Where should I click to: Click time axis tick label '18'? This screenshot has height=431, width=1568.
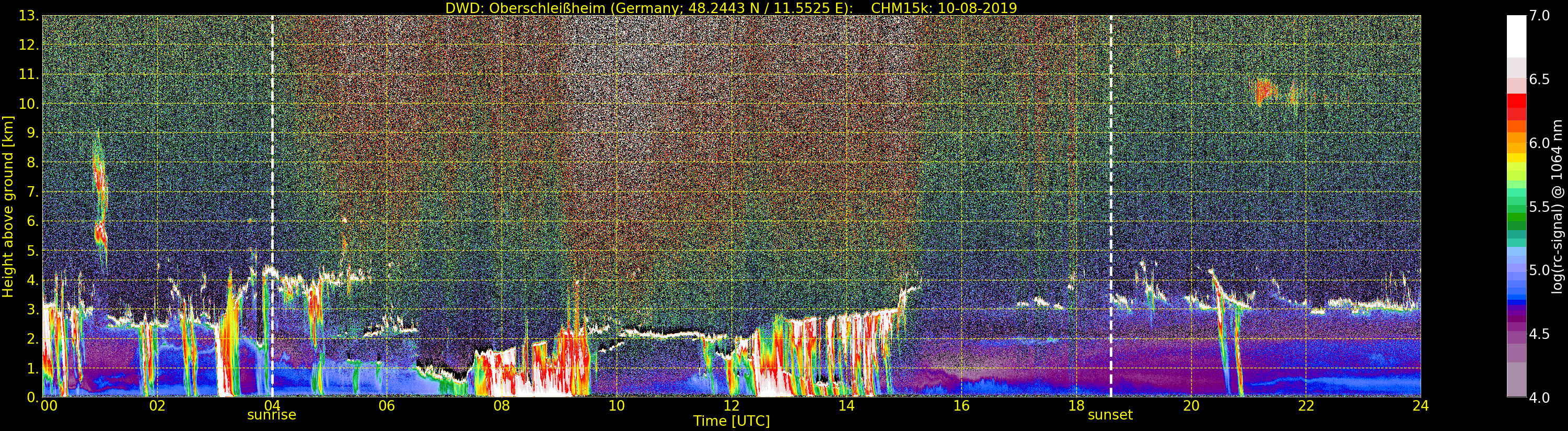click(x=1076, y=405)
